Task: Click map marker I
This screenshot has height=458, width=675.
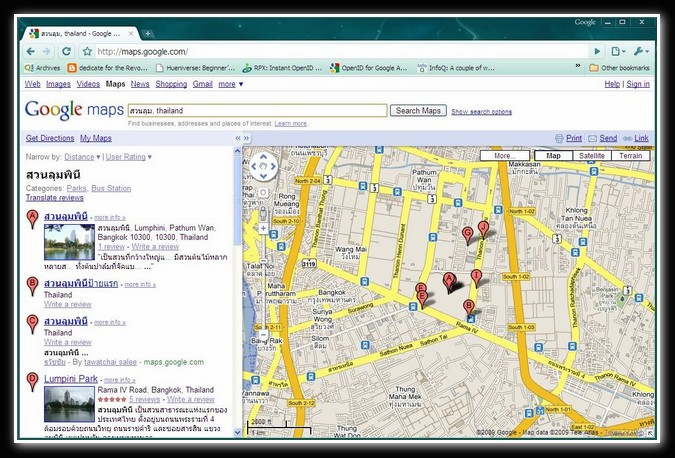Action: tap(476, 277)
